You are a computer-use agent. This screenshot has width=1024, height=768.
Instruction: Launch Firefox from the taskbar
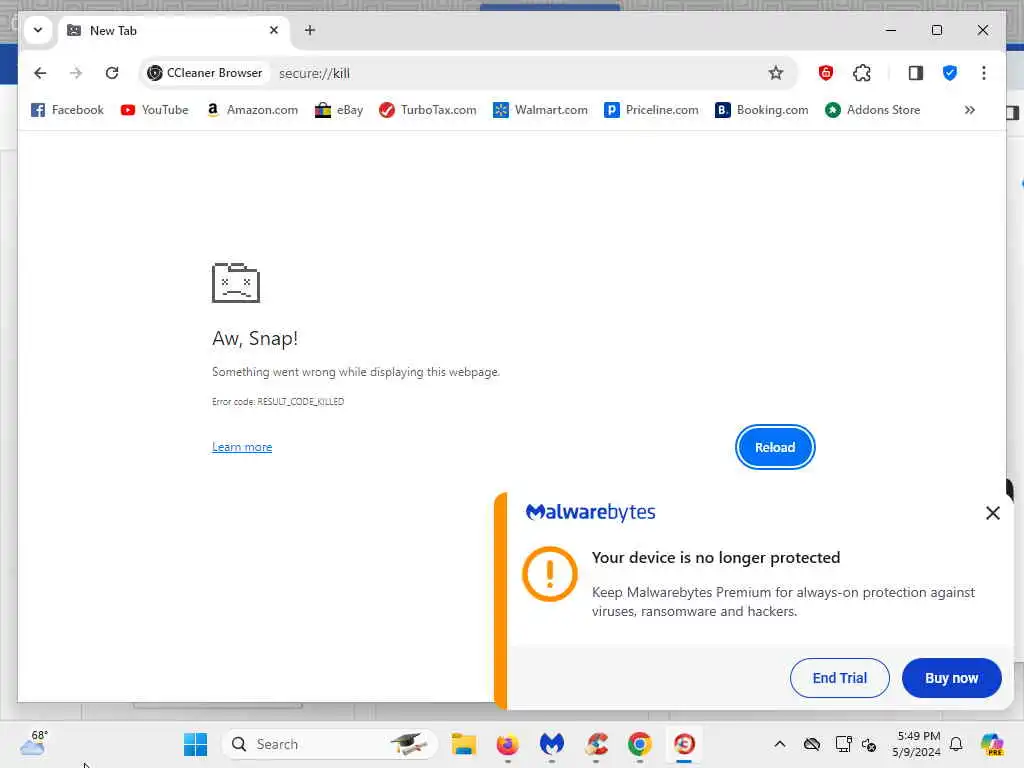tap(507, 744)
